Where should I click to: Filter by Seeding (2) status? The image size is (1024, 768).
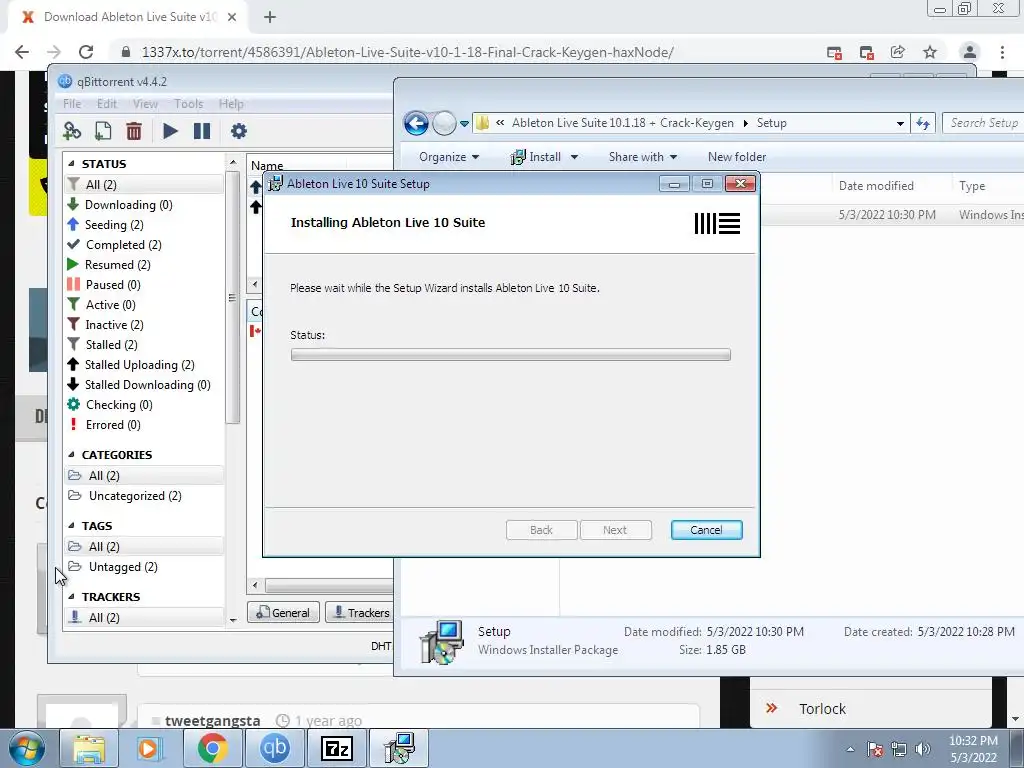[x=114, y=225]
